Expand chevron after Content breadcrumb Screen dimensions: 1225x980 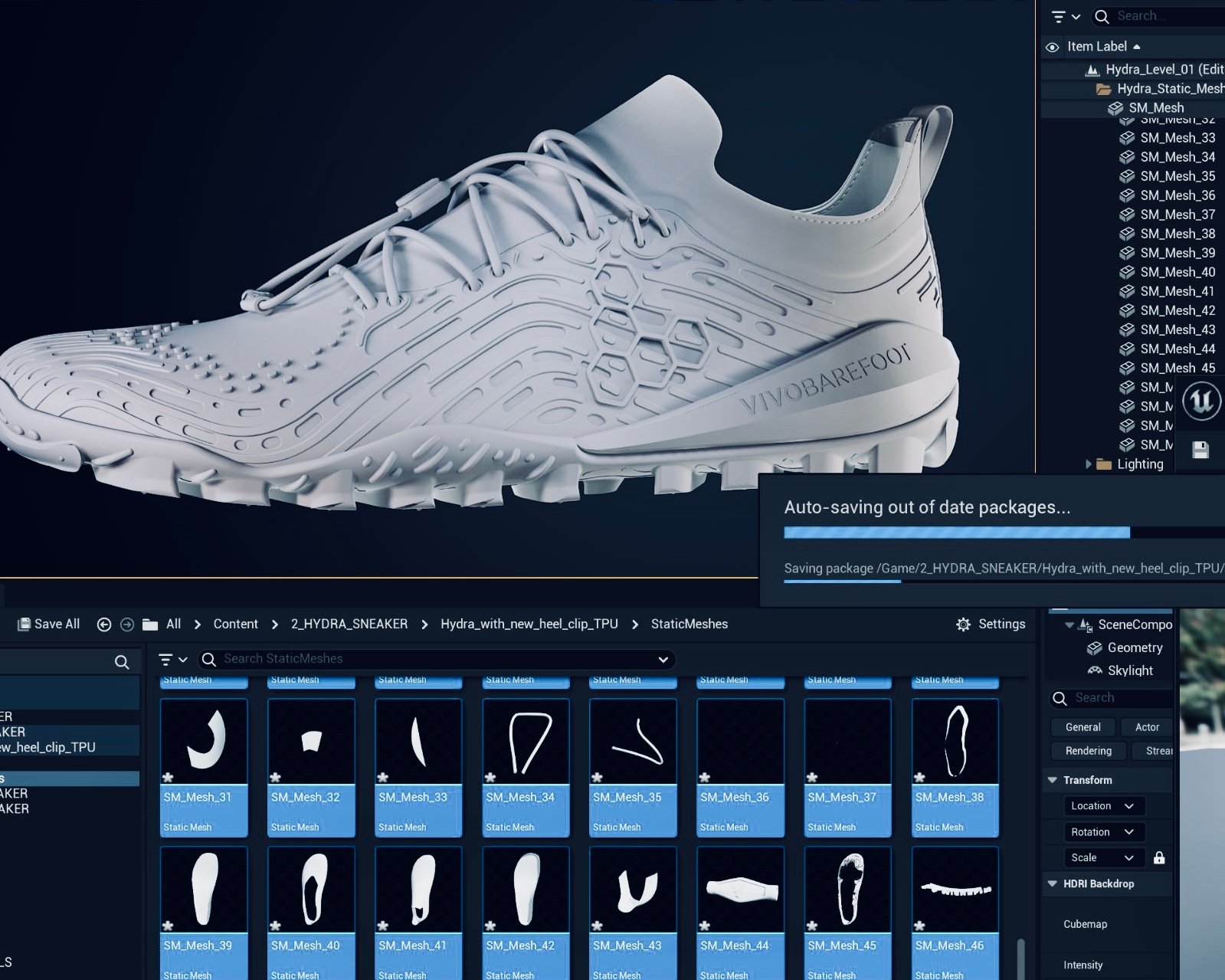click(274, 624)
